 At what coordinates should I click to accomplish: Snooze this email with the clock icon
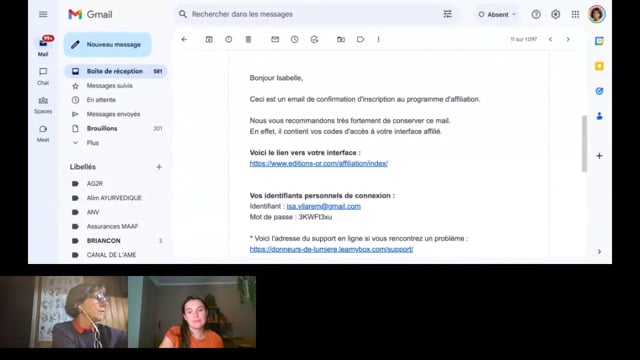click(x=295, y=40)
